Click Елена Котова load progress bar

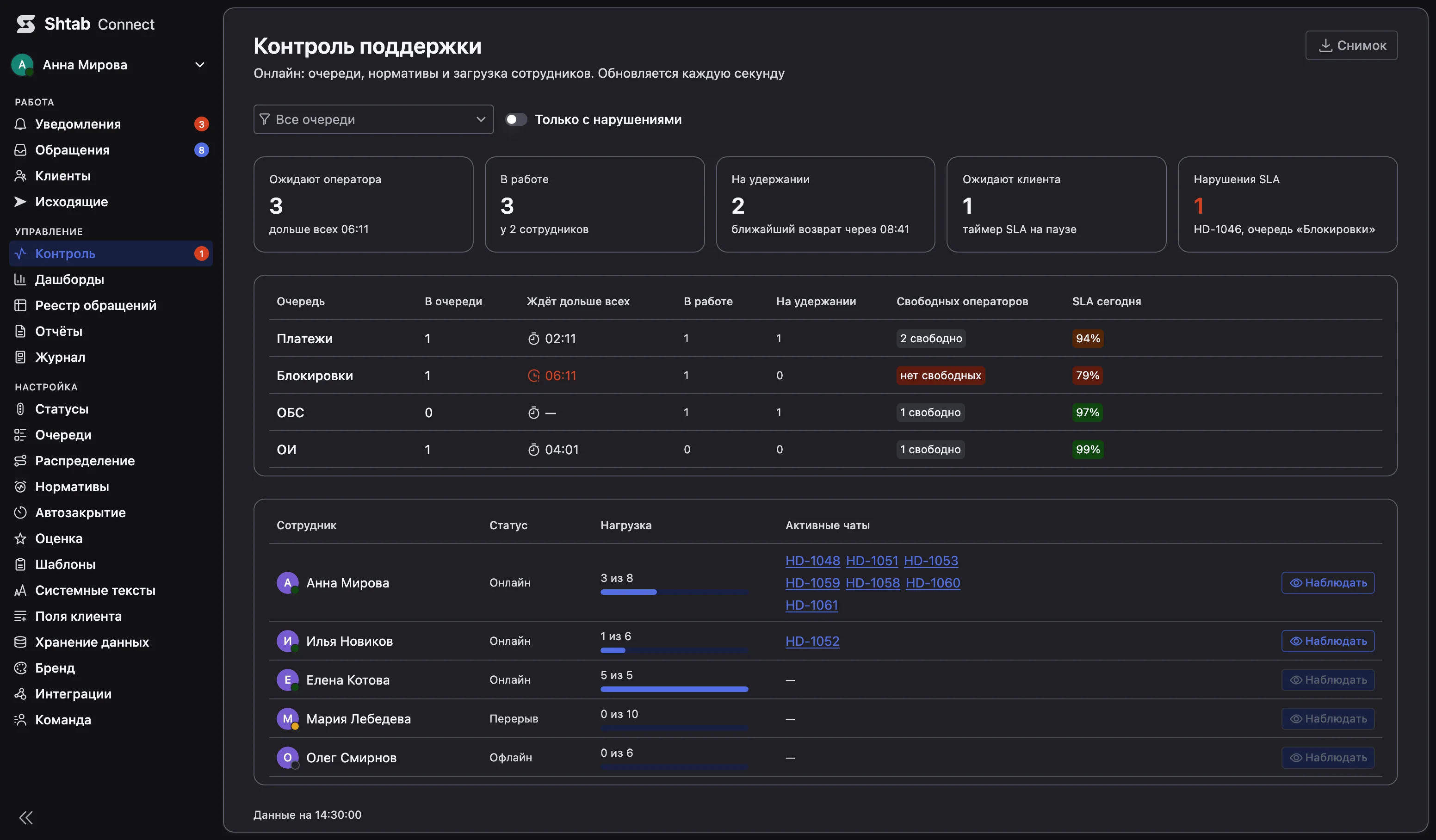pyautogui.click(x=674, y=690)
